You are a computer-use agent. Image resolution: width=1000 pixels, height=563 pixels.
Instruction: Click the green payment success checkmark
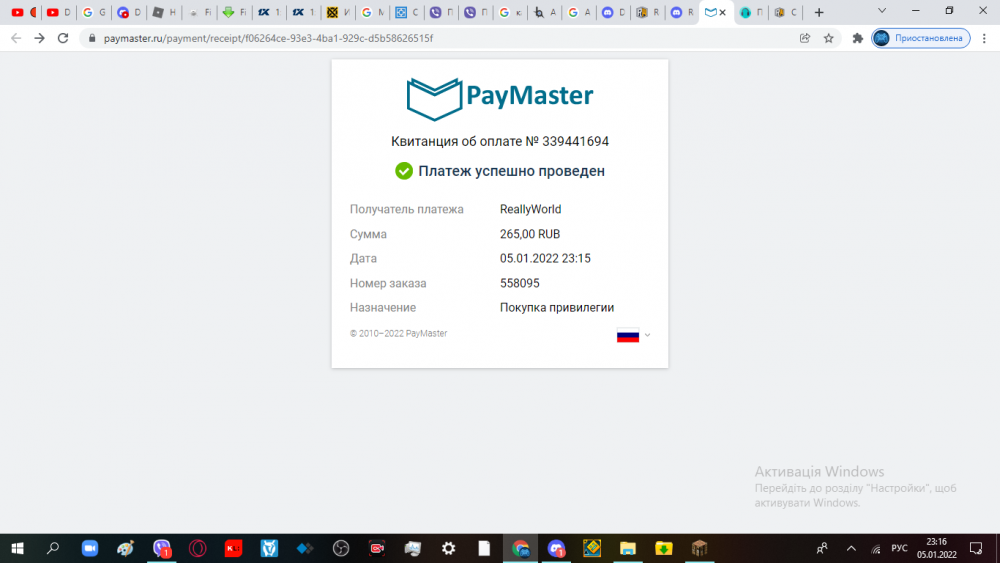click(404, 171)
